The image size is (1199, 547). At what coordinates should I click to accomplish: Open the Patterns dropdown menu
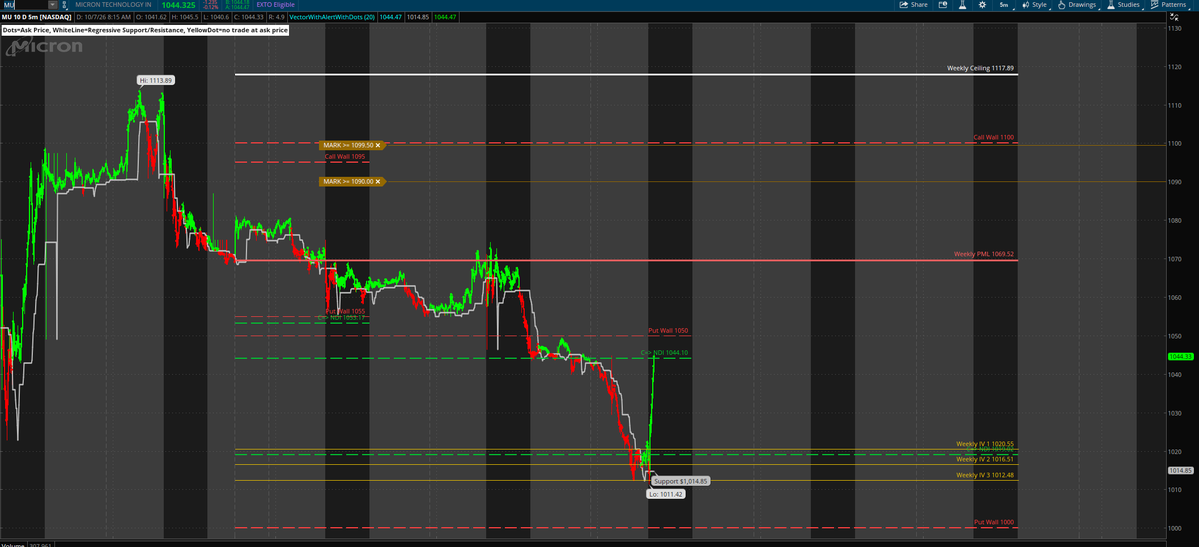[1169, 5]
